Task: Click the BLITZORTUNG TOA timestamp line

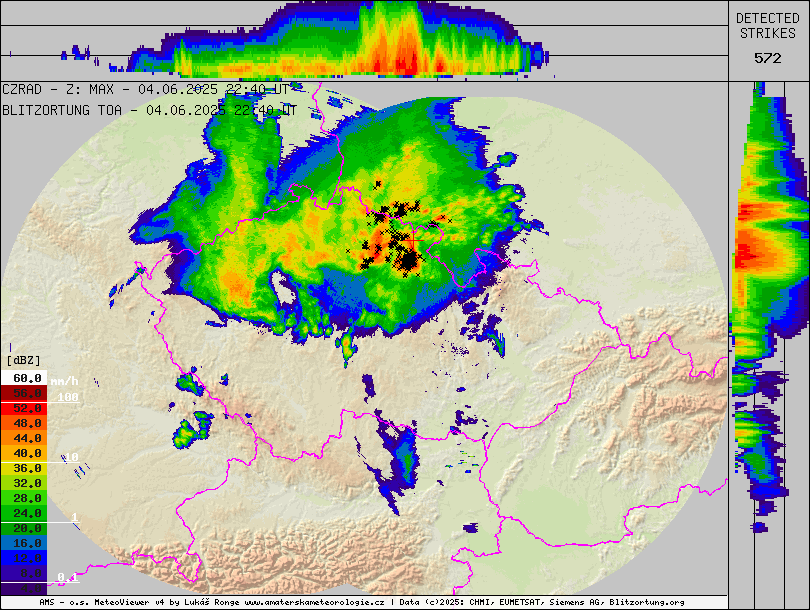Action: pos(150,110)
